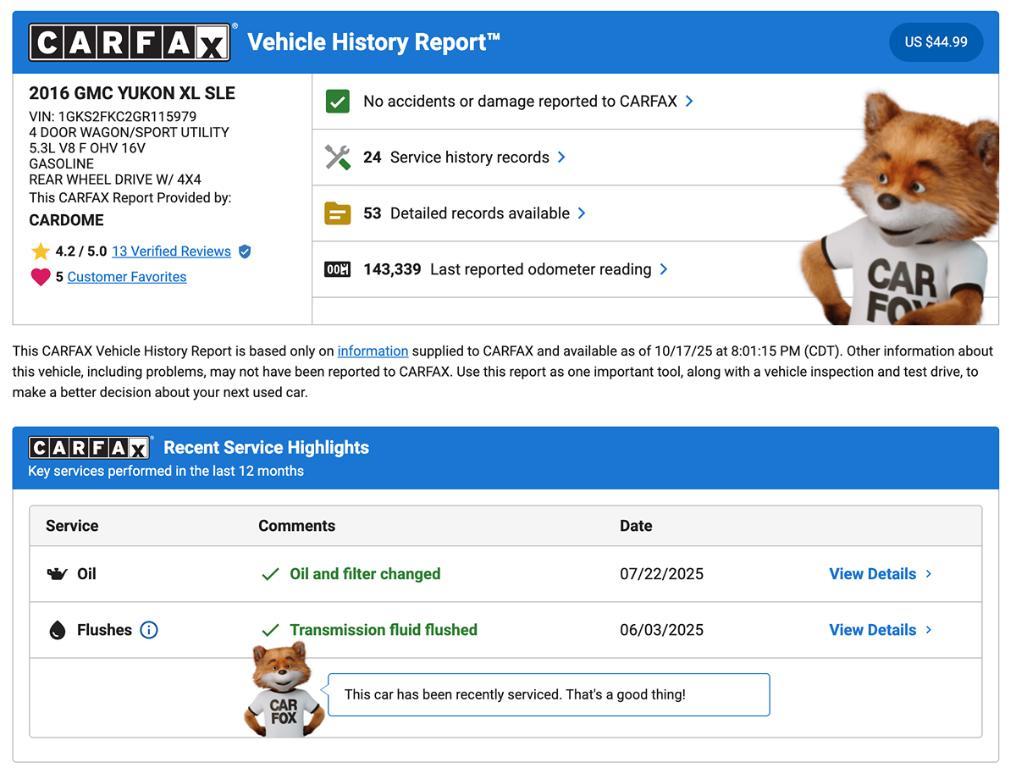The width and height of the screenshot is (1016, 768).
Task: Click the CARFAX logo in the header
Action: (x=130, y=42)
